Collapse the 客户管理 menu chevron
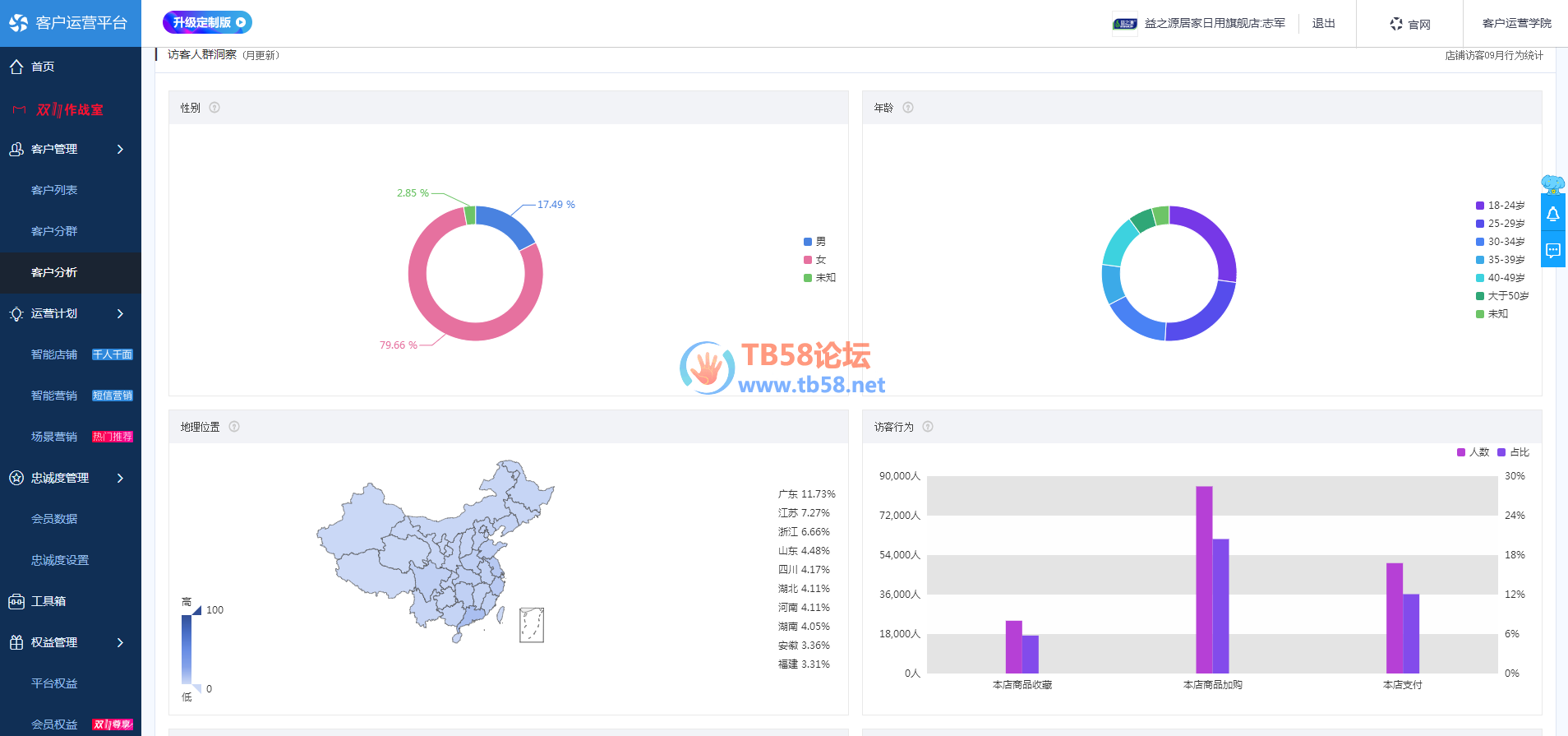This screenshot has height=736, width=1568. 120,149
